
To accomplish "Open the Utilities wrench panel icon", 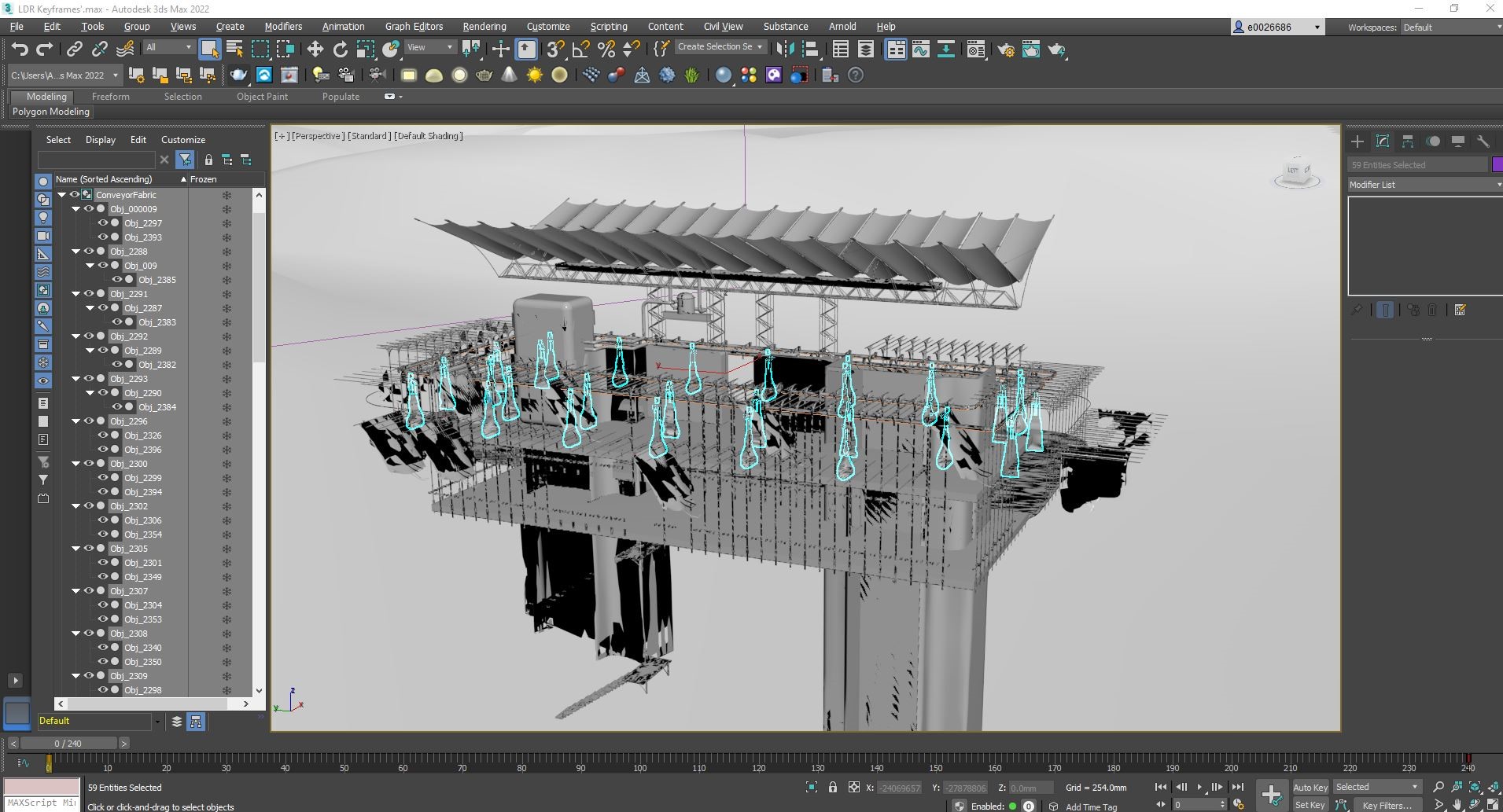I will coord(1483,141).
